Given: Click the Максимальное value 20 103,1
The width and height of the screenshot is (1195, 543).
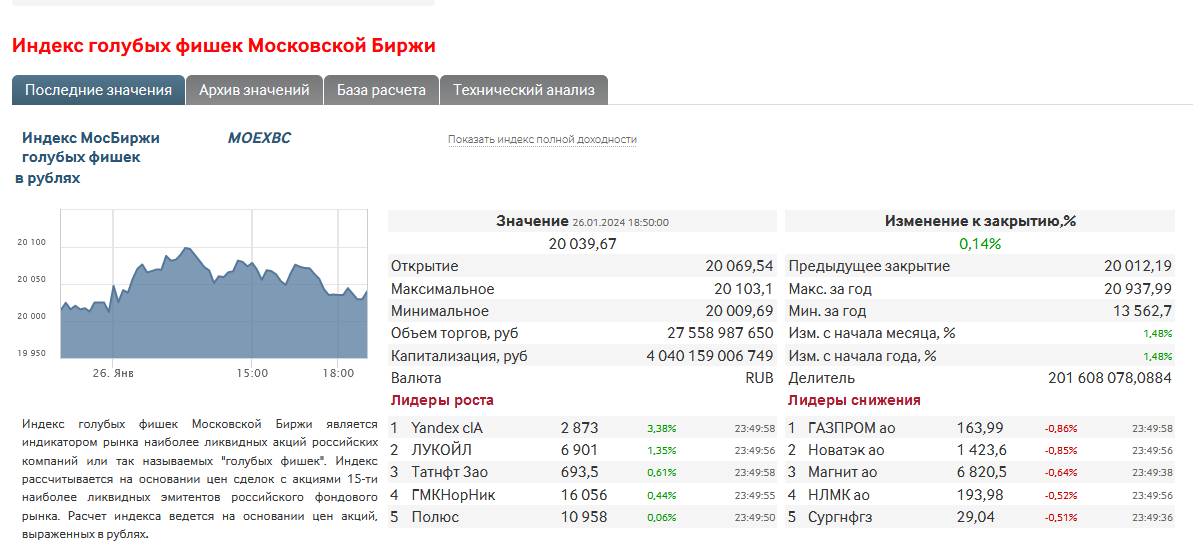Looking at the screenshot, I should [x=743, y=289].
